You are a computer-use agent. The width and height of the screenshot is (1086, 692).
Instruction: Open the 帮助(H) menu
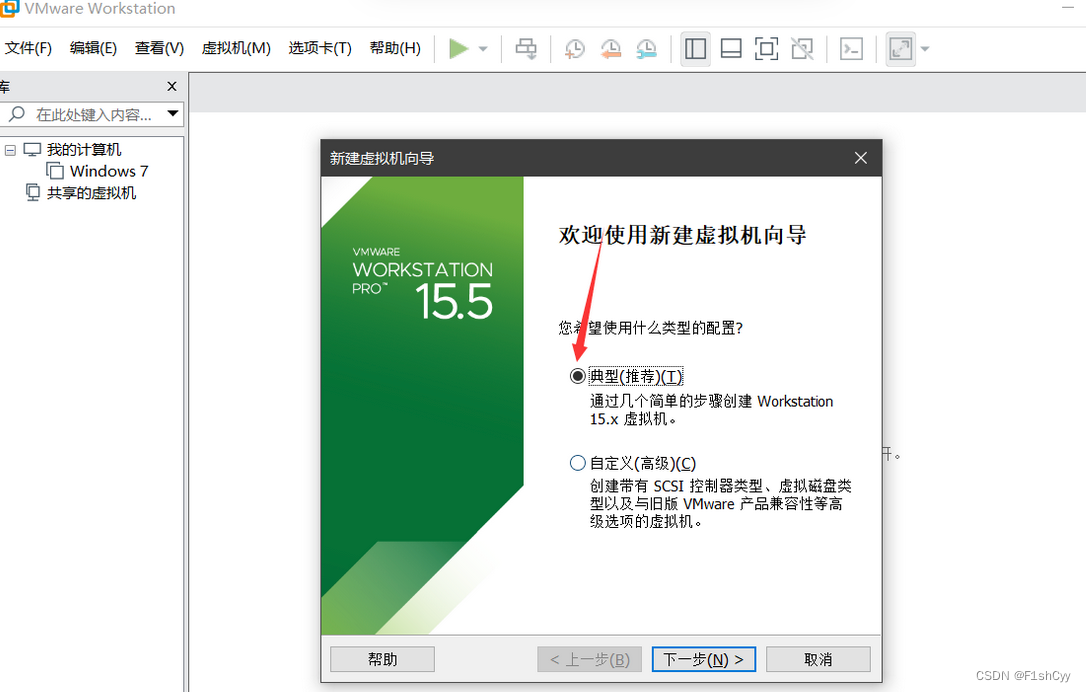point(395,48)
